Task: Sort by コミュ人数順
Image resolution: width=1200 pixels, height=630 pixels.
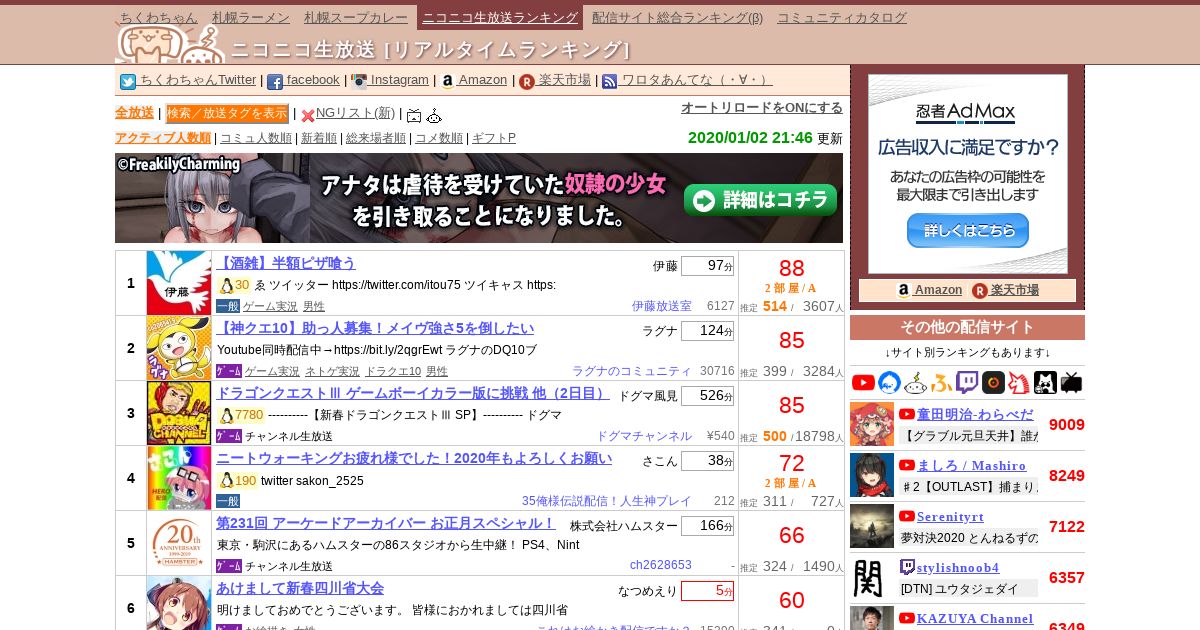Action: coord(256,138)
